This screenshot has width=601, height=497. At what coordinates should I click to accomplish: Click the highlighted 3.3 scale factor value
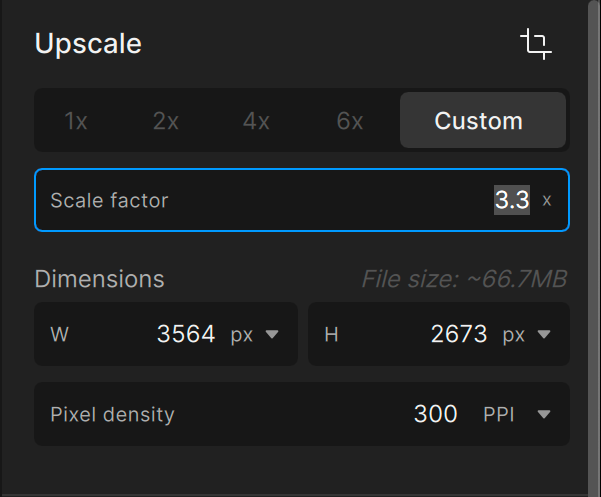tap(511, 200)
